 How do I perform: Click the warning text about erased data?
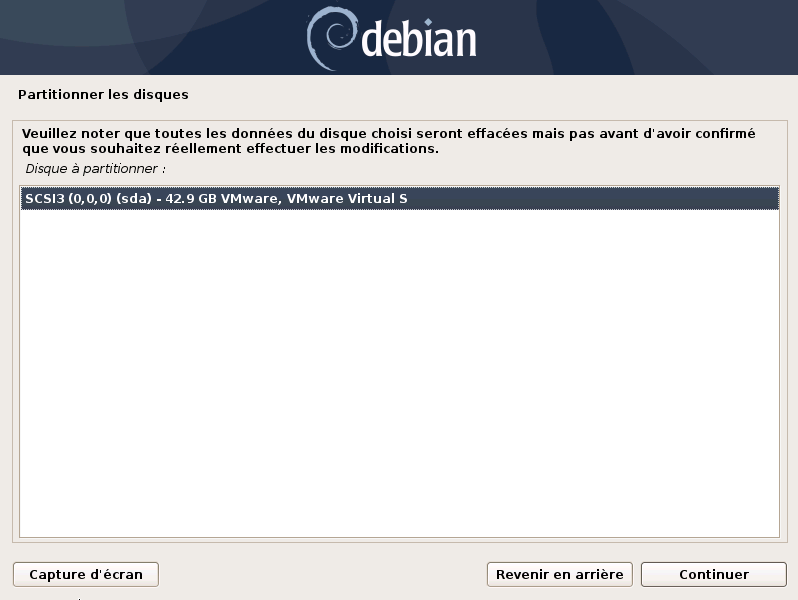point(388,141)
